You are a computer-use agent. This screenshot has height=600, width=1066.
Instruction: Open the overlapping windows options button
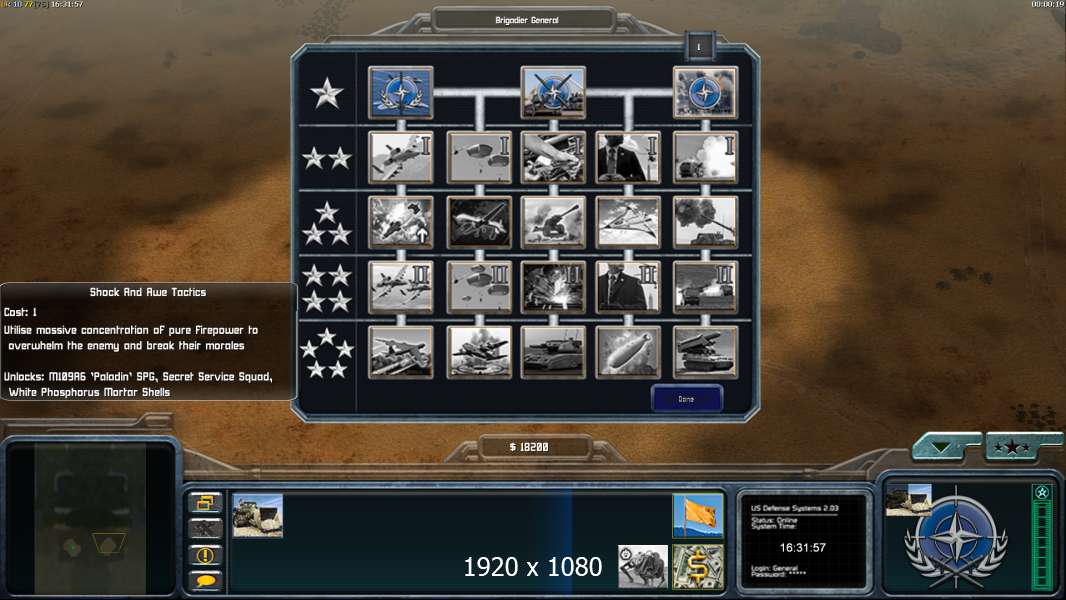click(x=205, y=503)
